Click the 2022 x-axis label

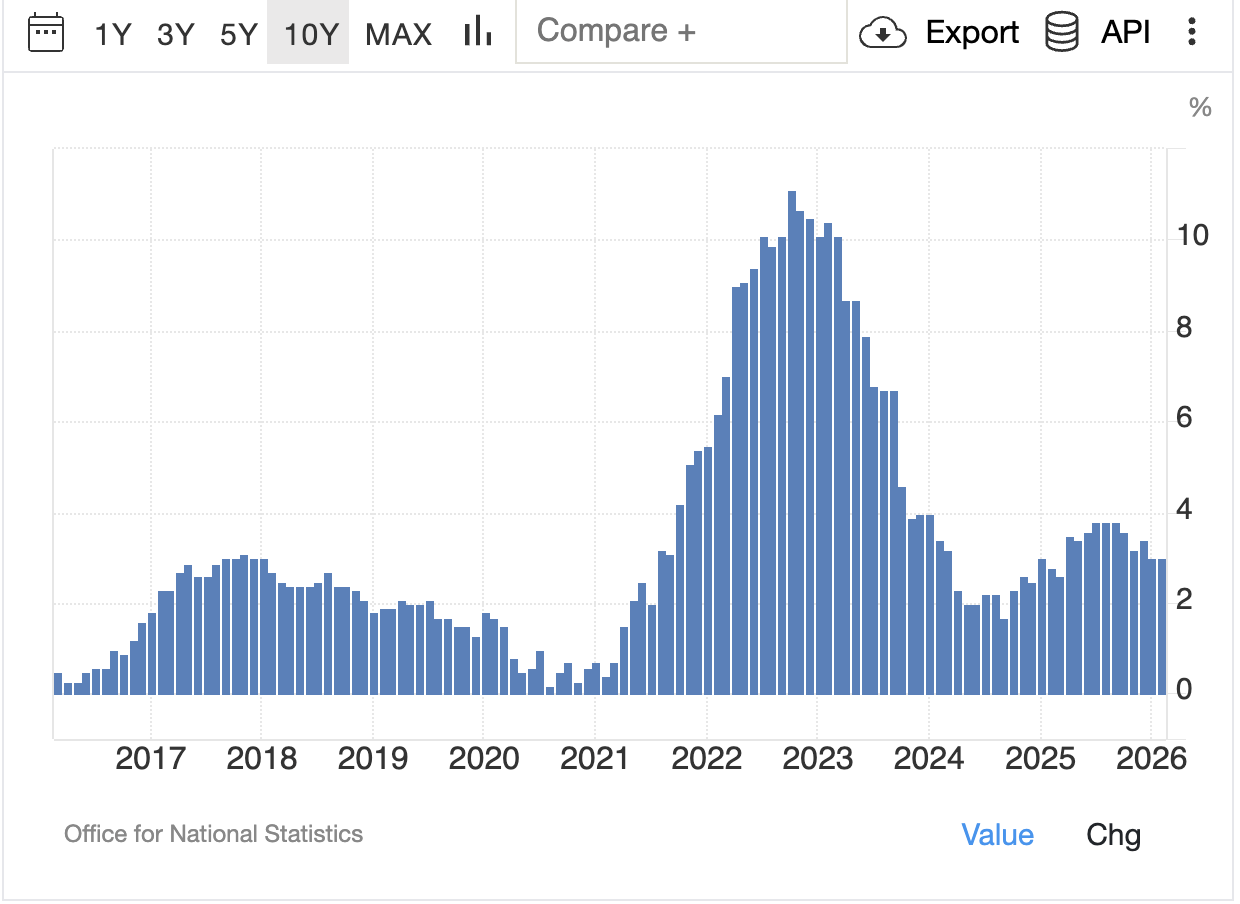pyautogui.click(x=707, y=759)
